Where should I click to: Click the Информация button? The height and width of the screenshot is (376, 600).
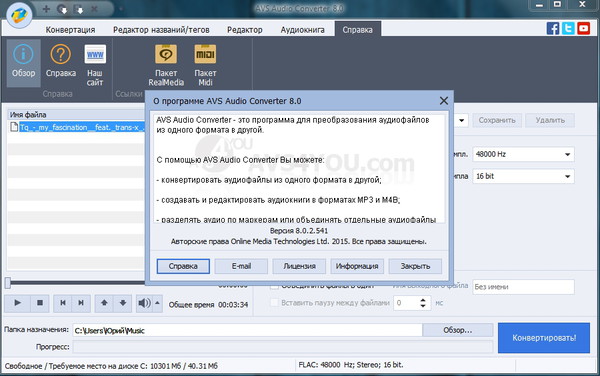(x=357, y=266)
